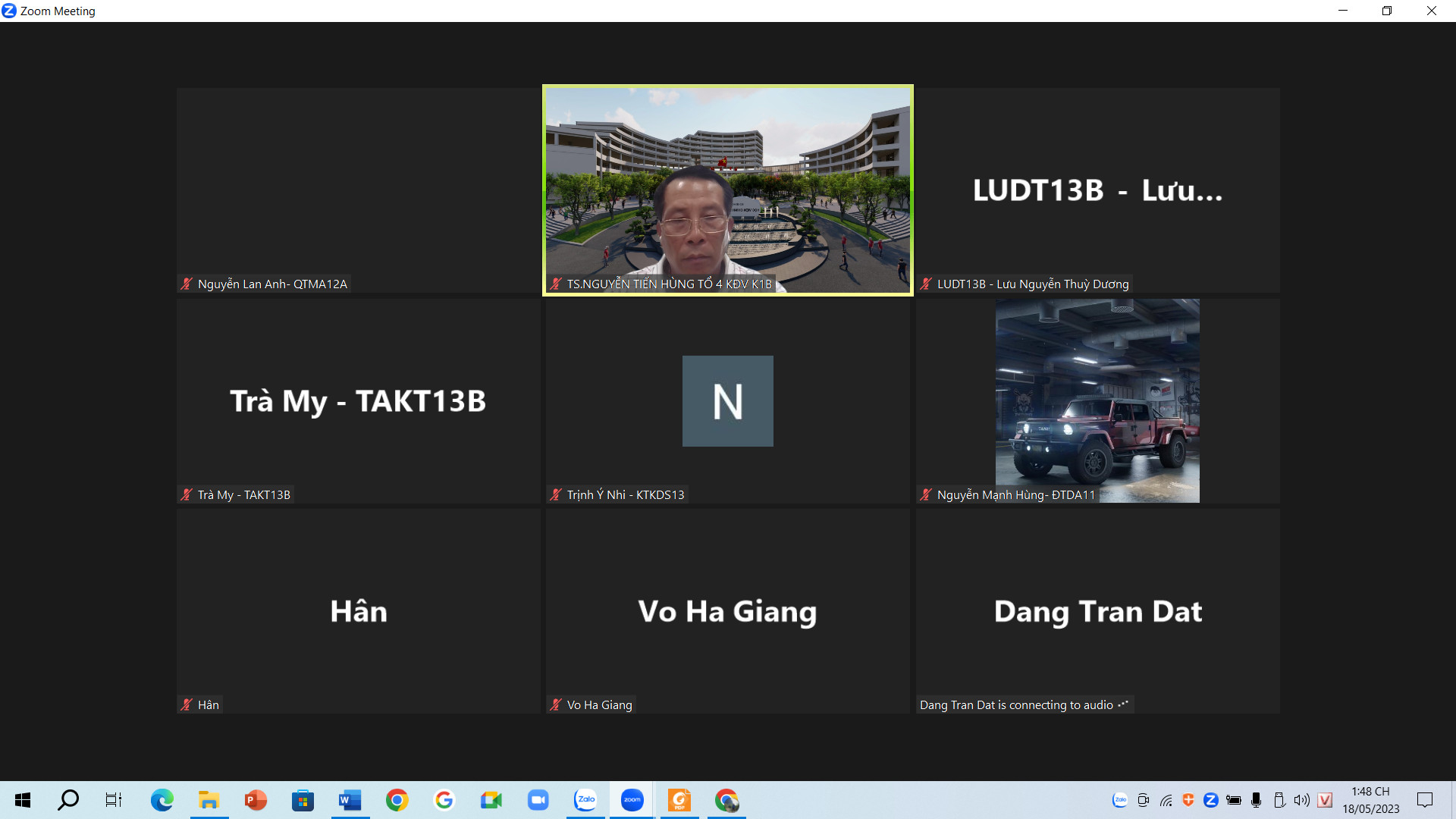Click the taskbar clock showing 1:48 CH
The height and width of the screenshot is (819, 1456).
[x=1370, y=800]
